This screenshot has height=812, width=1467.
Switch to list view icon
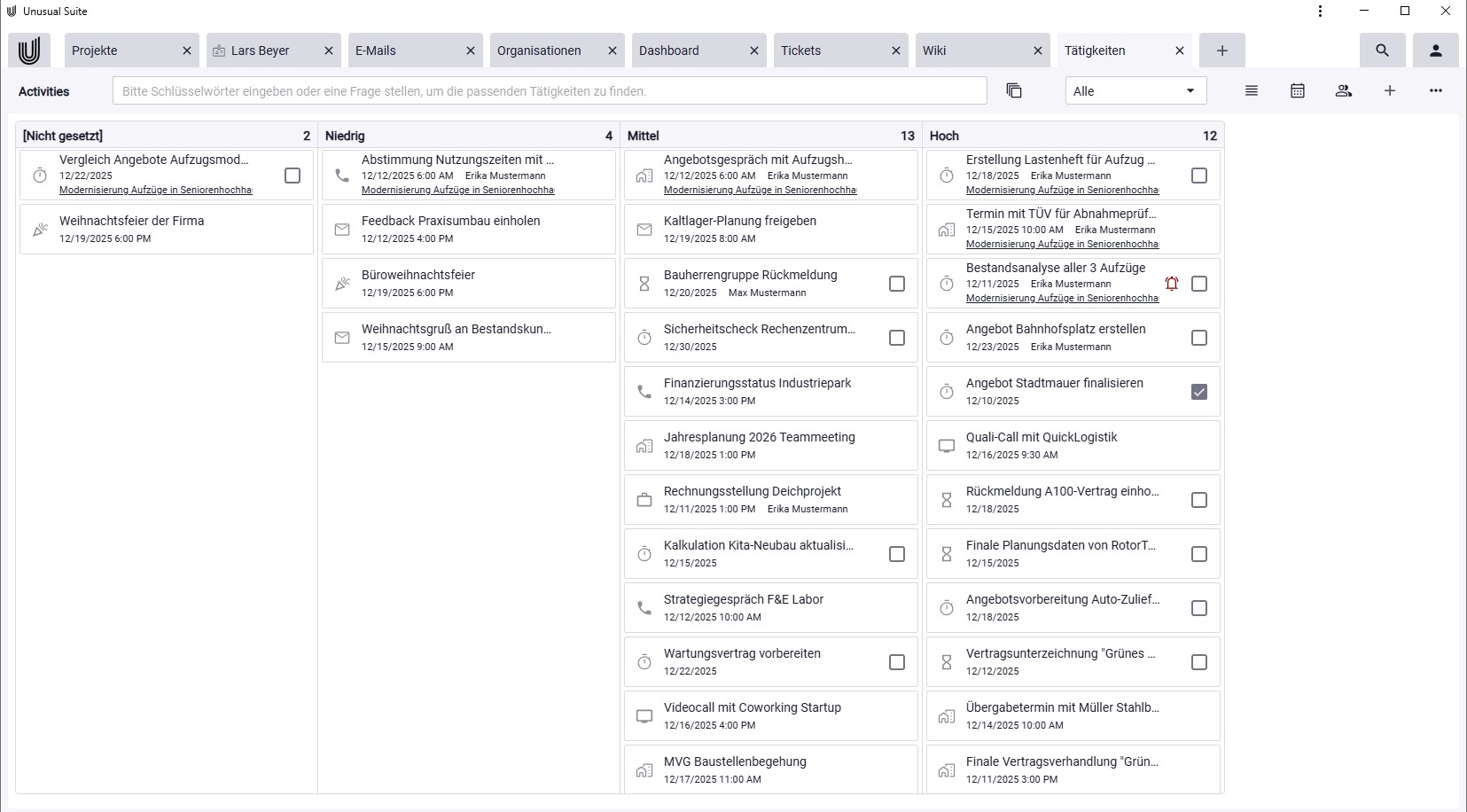tap(1251, 90)
